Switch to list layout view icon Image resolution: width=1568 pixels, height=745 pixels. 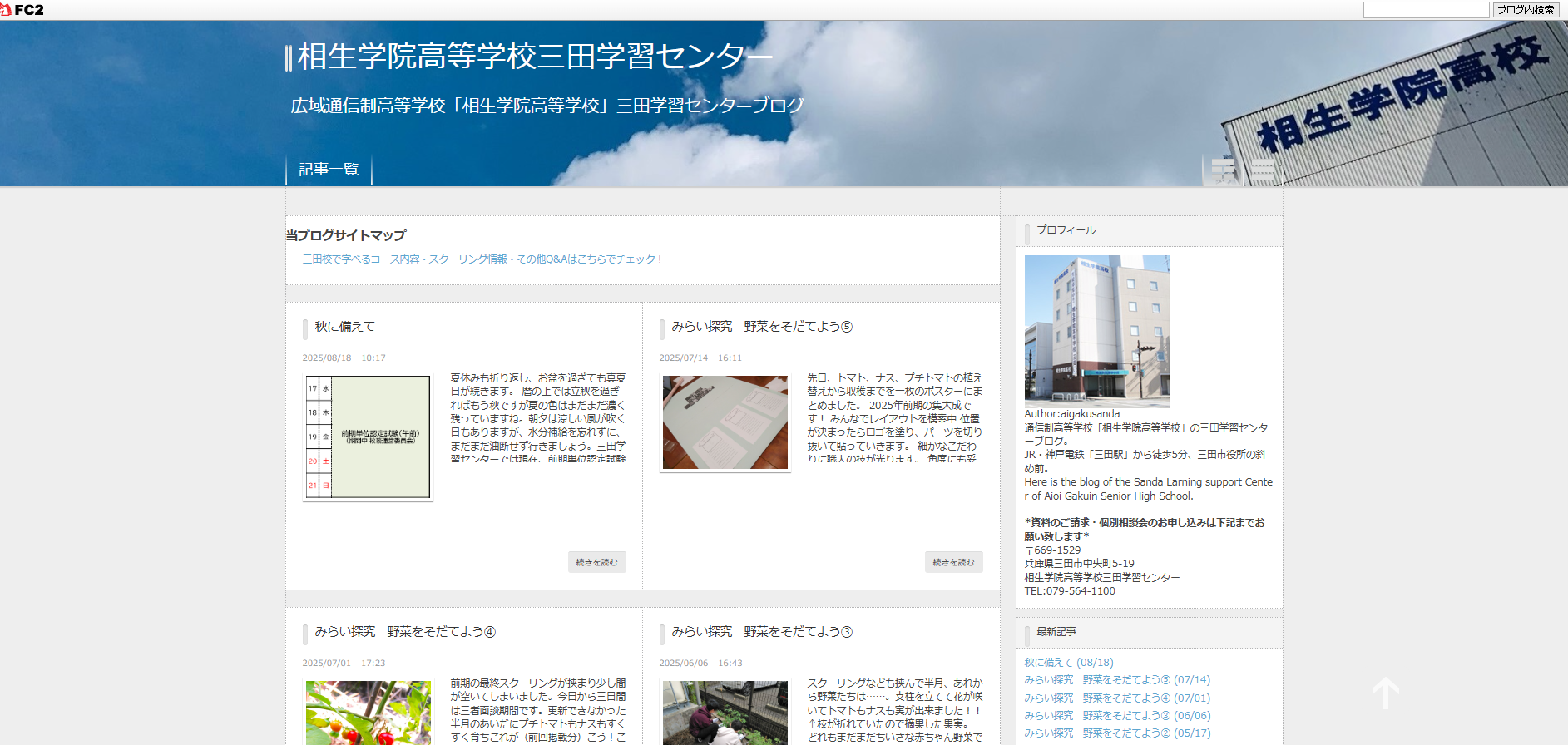1262,170
